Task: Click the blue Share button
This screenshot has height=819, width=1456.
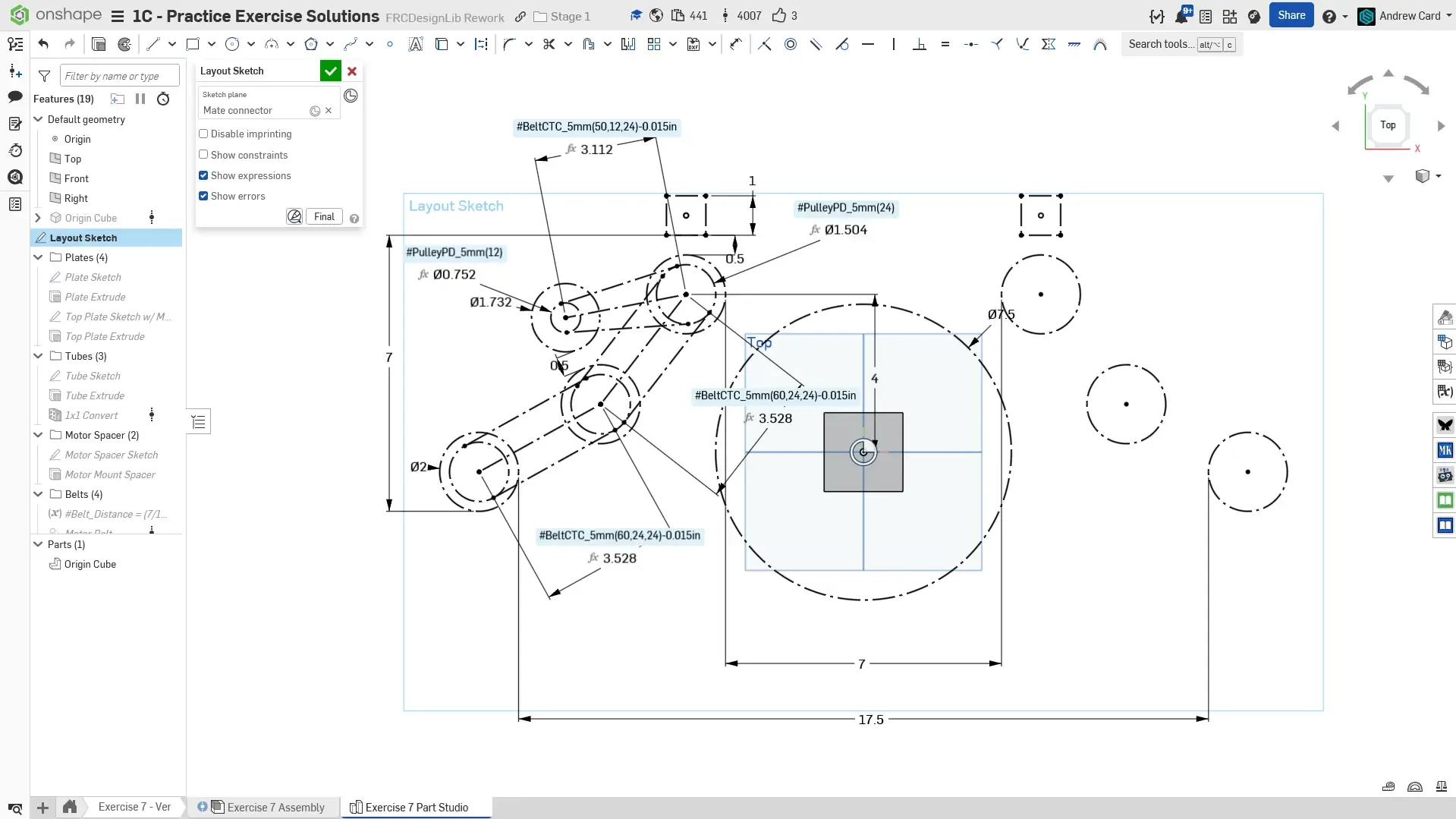Action: point(1291,15)
